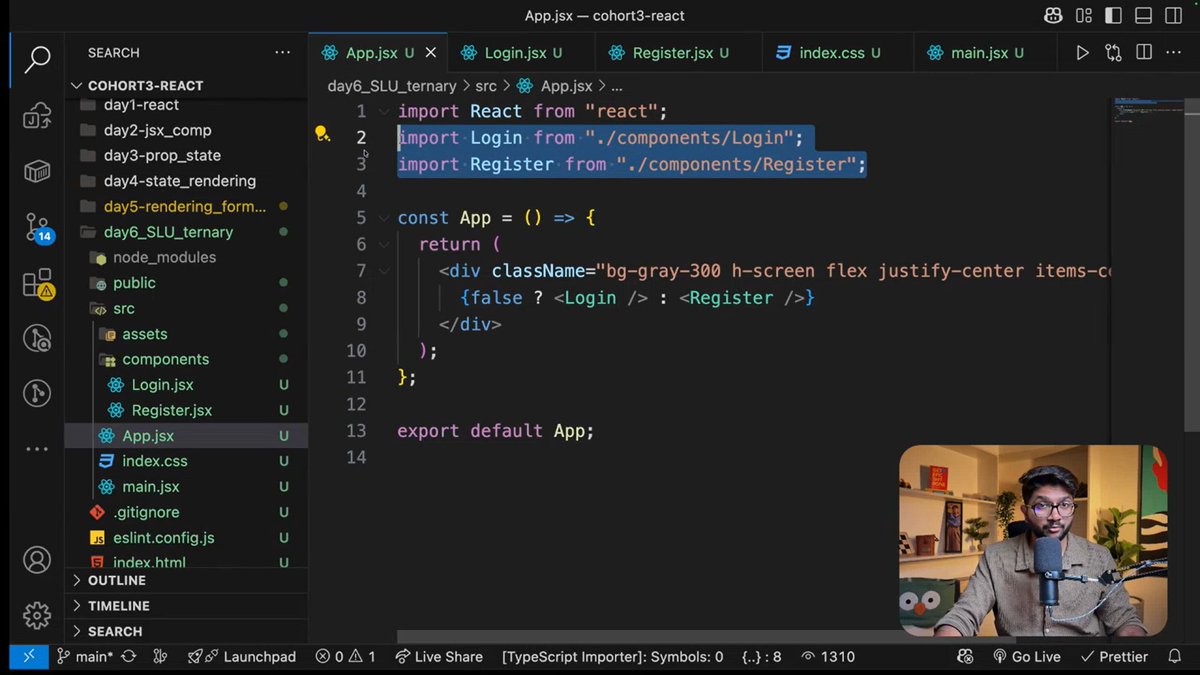
Task: Open additional views ellipsis in activity bar
Action: 37,450
